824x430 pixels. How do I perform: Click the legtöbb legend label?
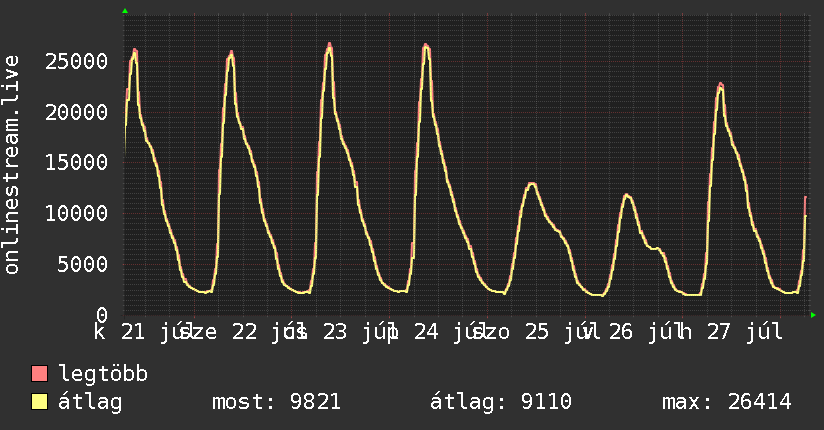pos(103,374)
